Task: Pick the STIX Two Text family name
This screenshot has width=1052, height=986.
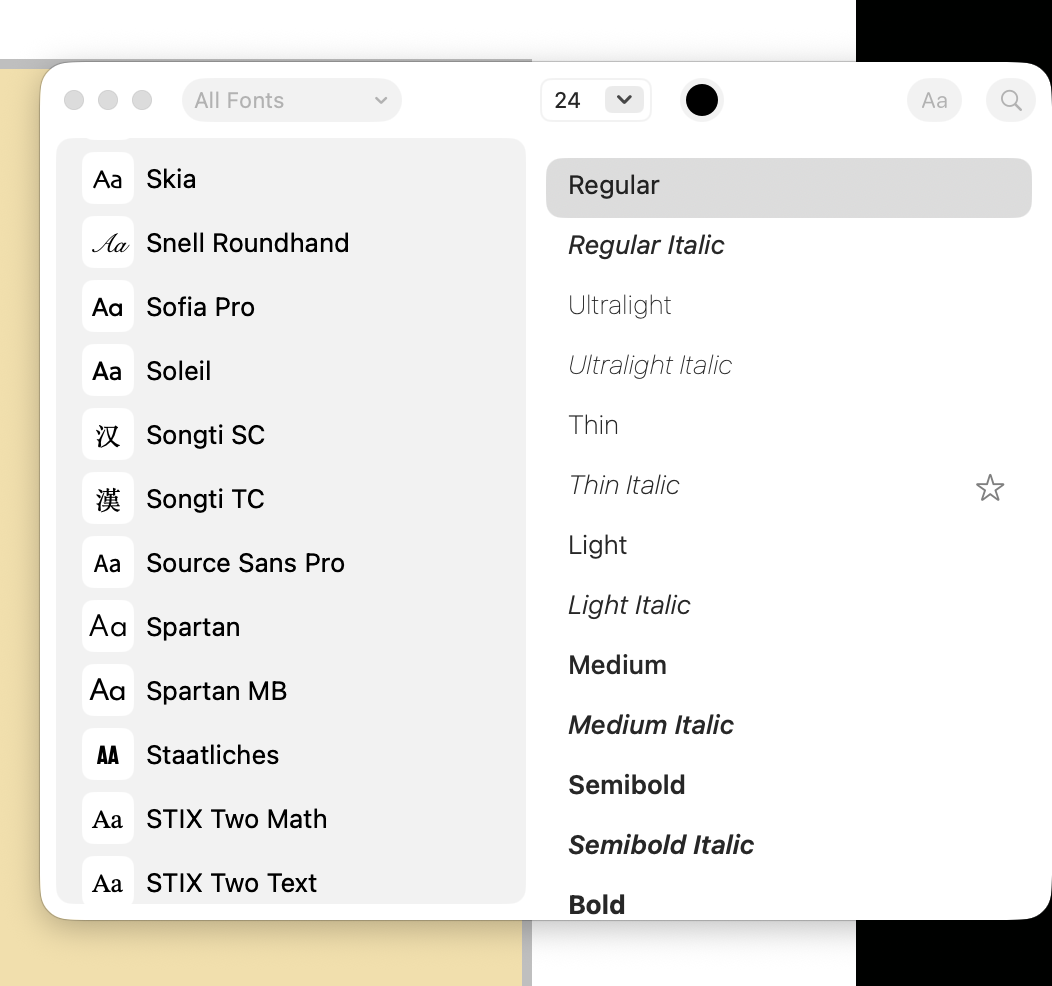Action: click(231, 883)
